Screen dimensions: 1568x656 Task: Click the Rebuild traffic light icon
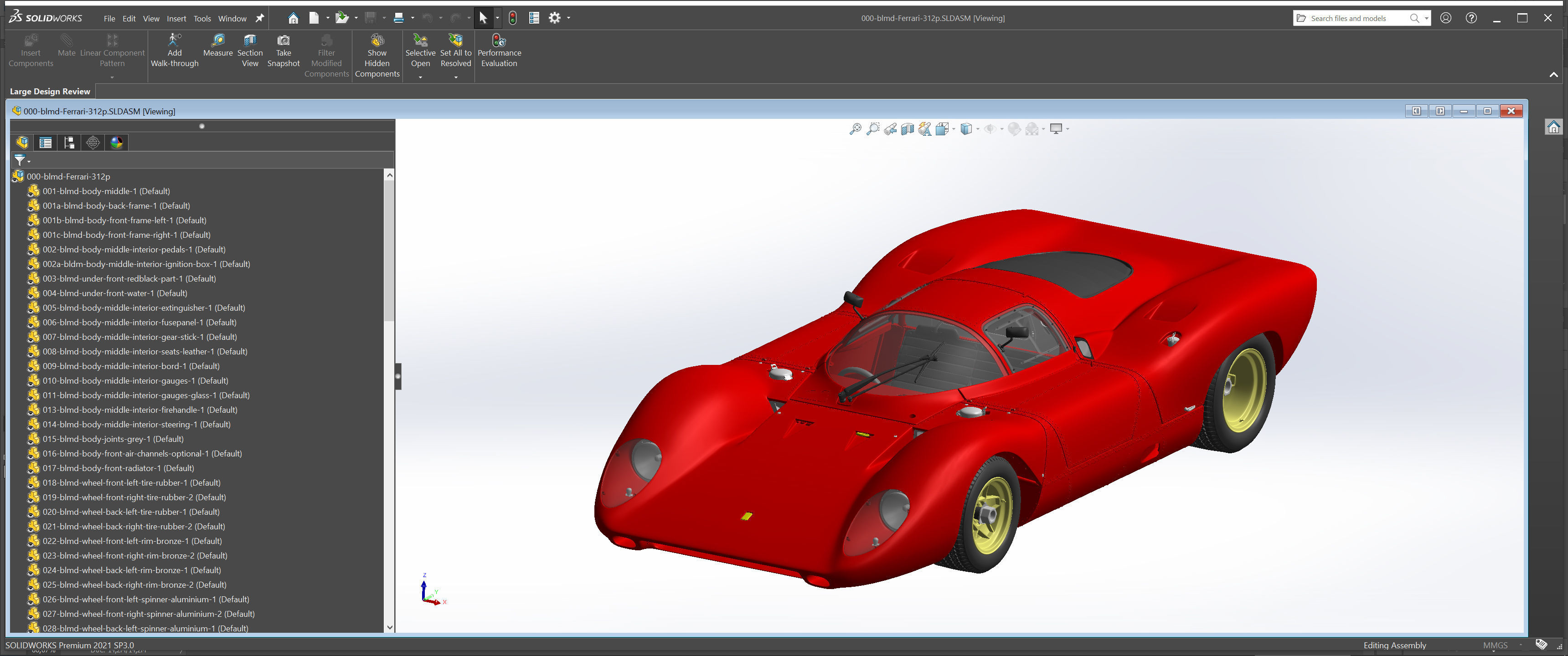512,18
